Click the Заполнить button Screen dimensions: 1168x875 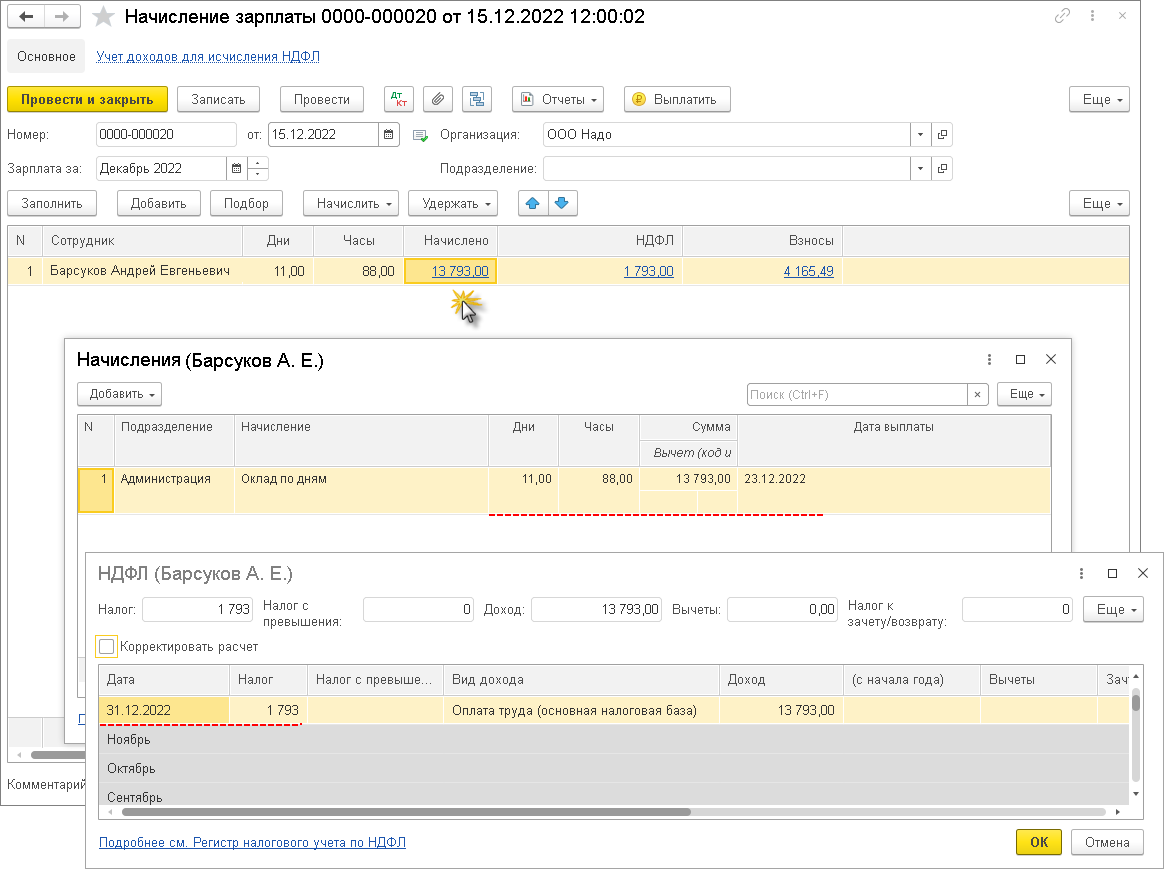(x=51, y=203)
